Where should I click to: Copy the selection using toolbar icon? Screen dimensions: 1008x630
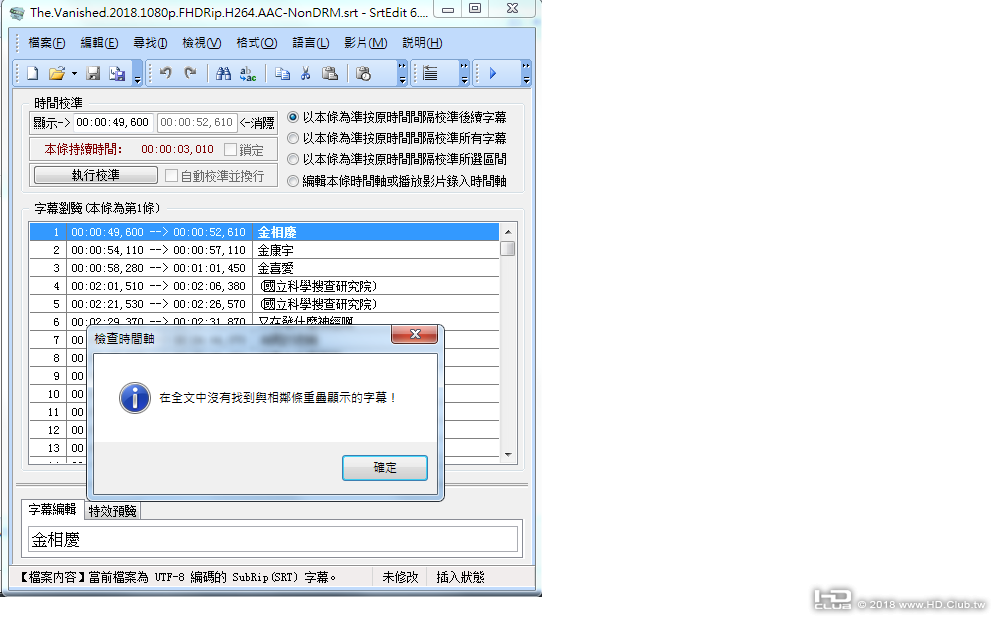coord(282,74)
